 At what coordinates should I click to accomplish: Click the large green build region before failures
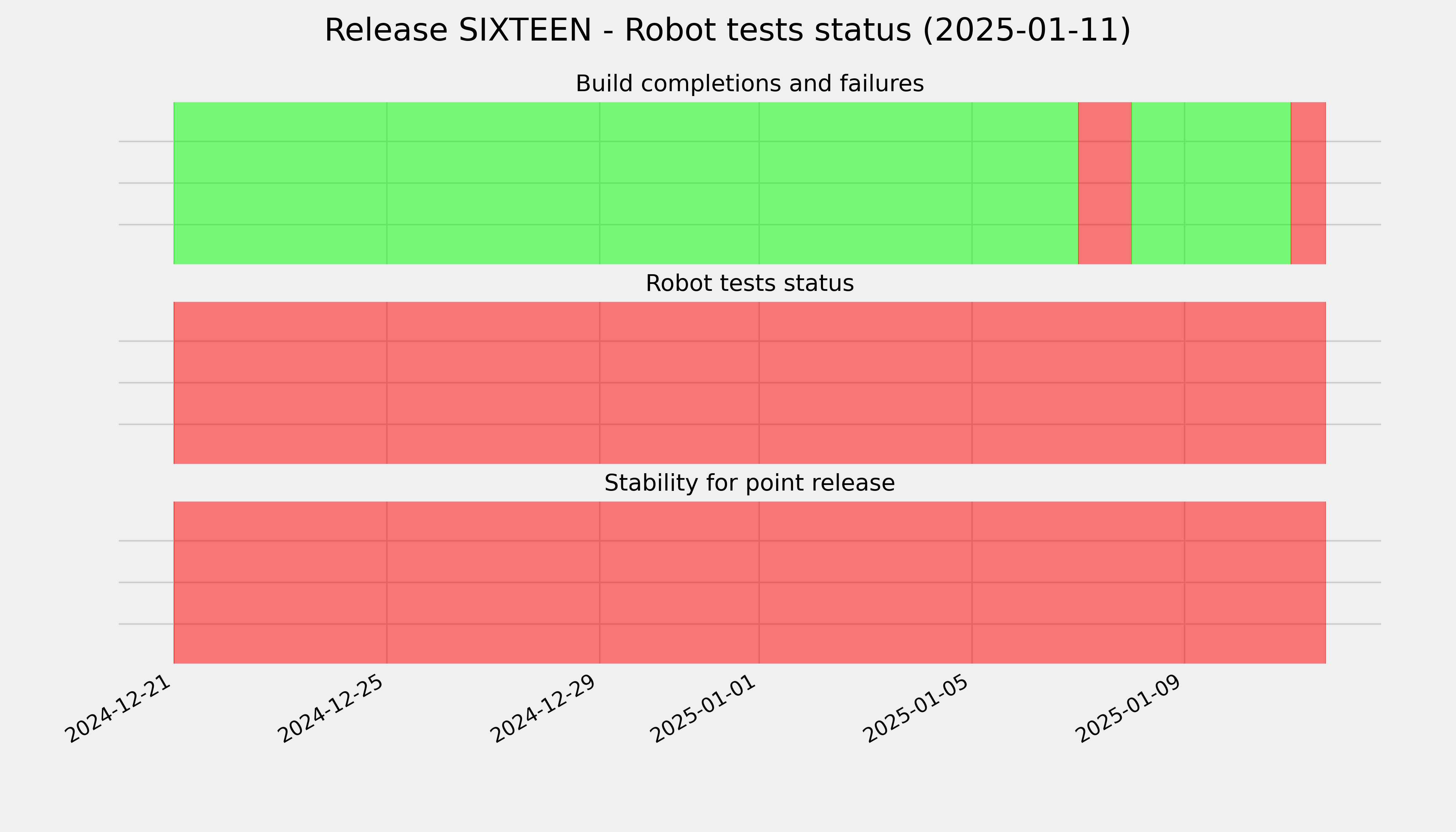point(626,183)
